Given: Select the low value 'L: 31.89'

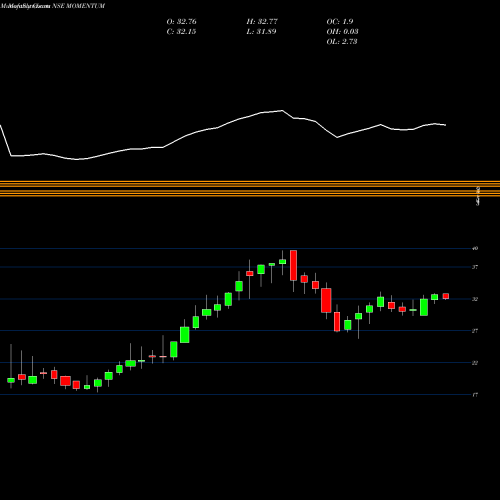Looking at the screenshot, I should pyautogui.click(x=261, y=32).
